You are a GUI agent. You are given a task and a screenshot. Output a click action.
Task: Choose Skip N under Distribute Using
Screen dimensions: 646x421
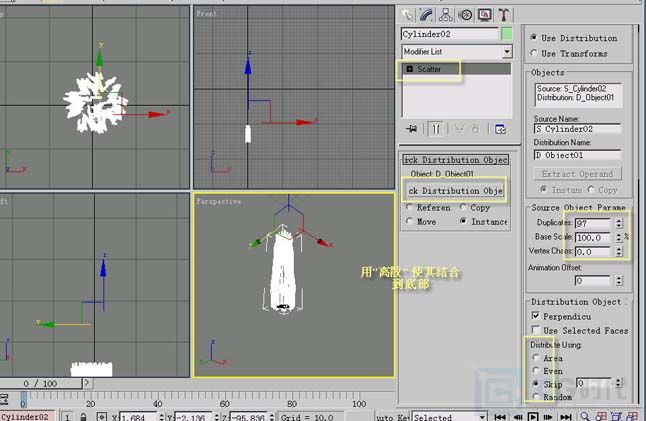pos(536,384)
